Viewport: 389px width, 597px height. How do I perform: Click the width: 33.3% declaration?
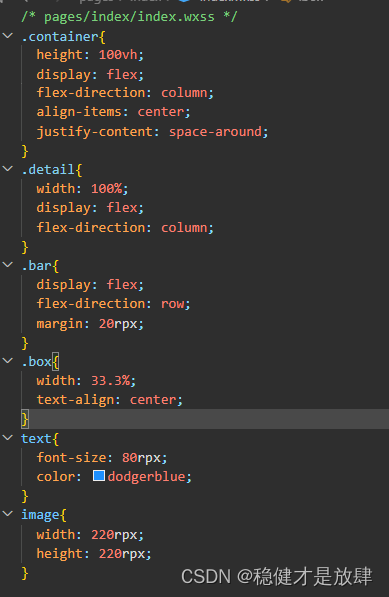(86, 380)
